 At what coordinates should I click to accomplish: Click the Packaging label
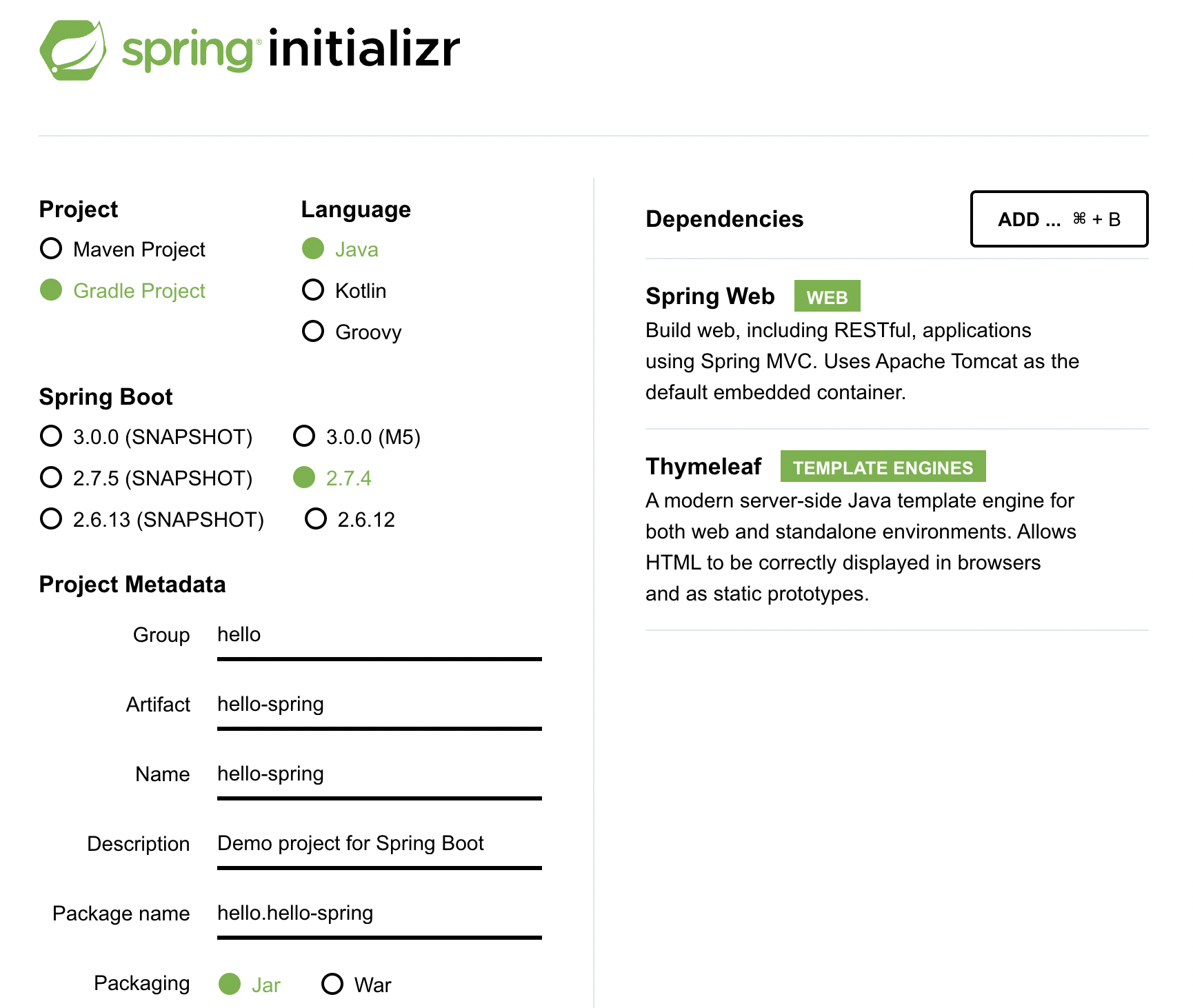tap(142, 983)
